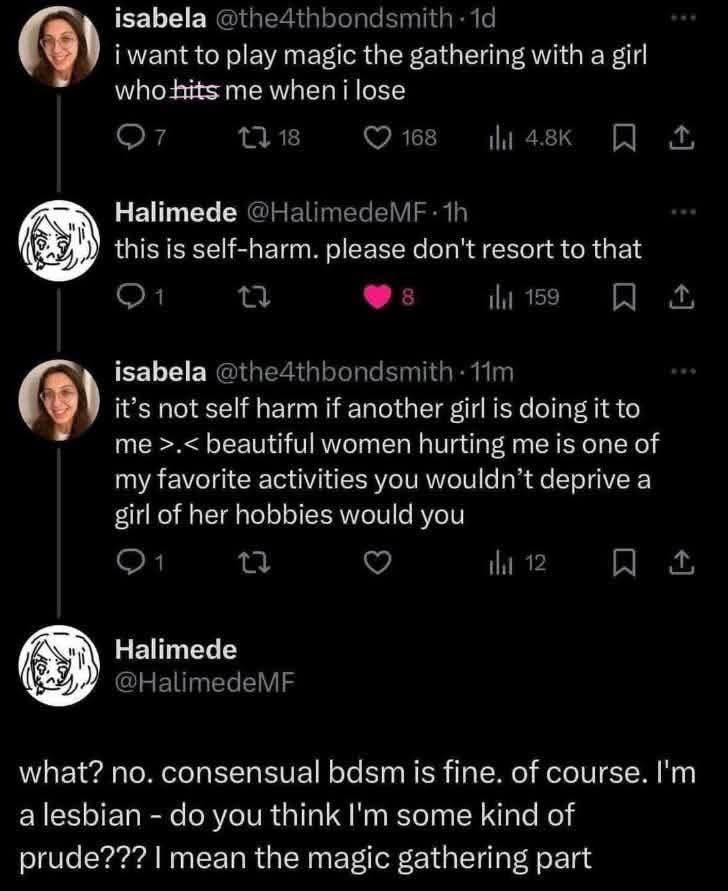Open more options on Halimede's 1h tweet
This screenshot has width=728, height=891.
[681, 213]
